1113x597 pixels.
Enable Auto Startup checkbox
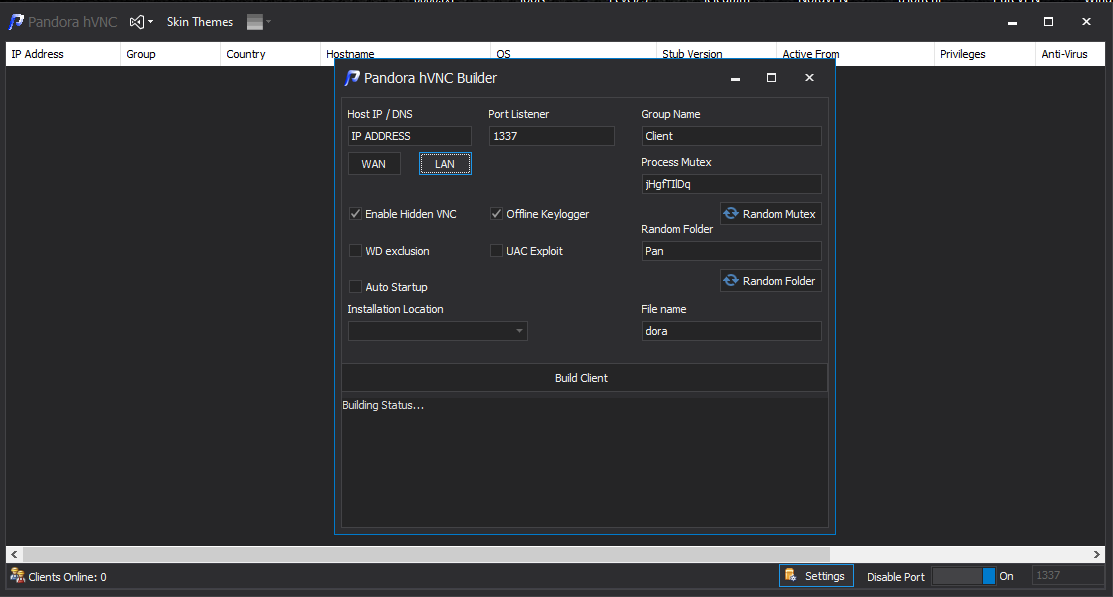355,287
